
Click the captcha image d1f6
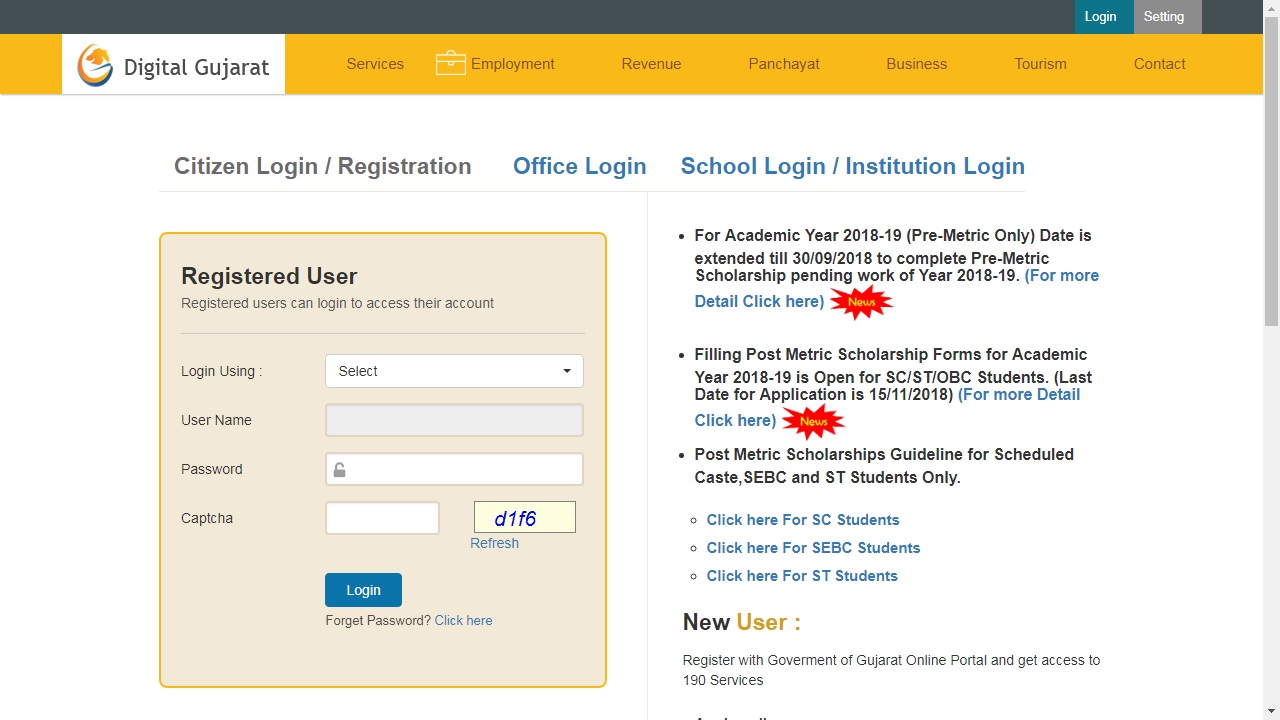click(524, 517)
